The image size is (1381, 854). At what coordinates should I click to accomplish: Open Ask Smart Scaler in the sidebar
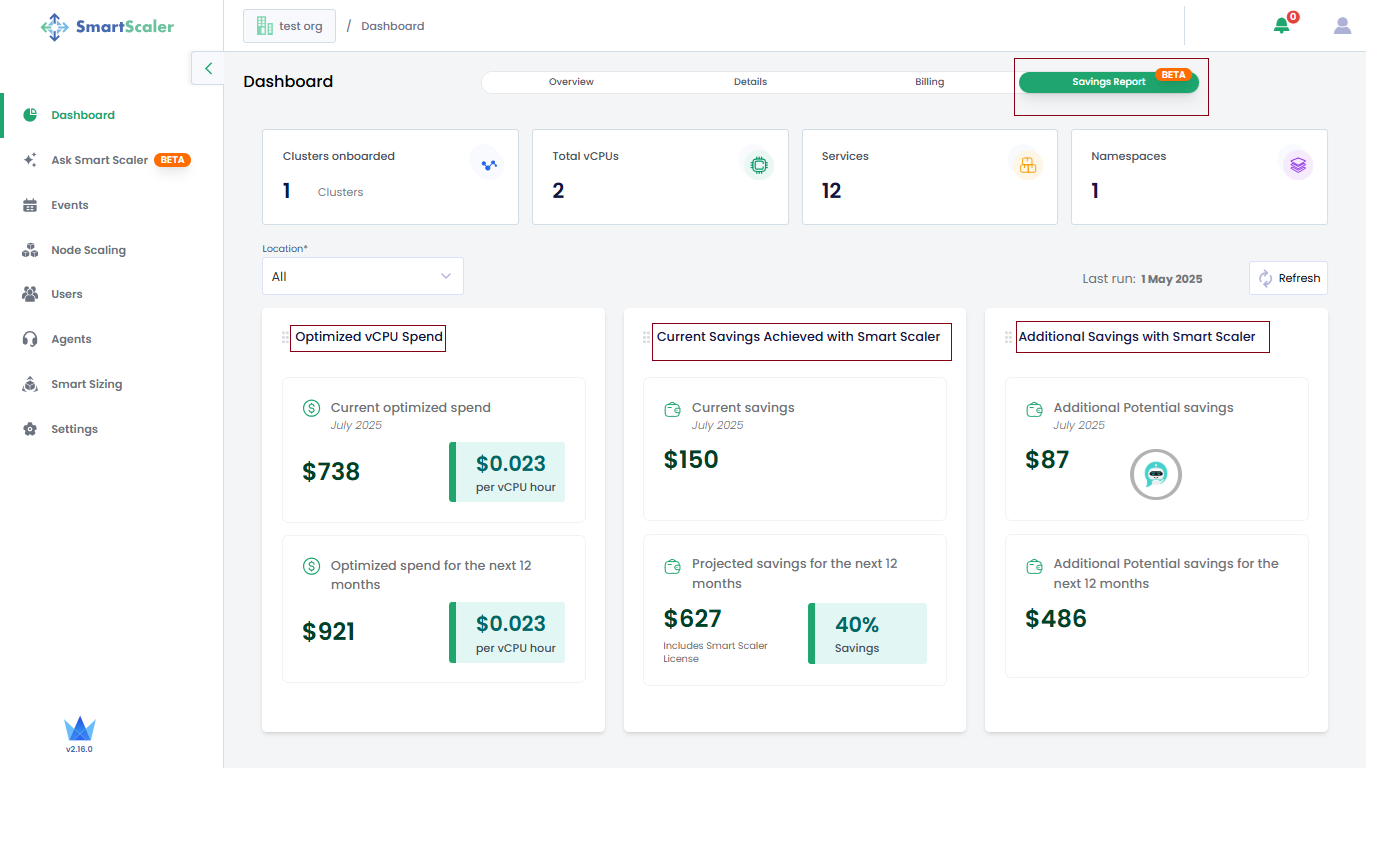point(100,160)
